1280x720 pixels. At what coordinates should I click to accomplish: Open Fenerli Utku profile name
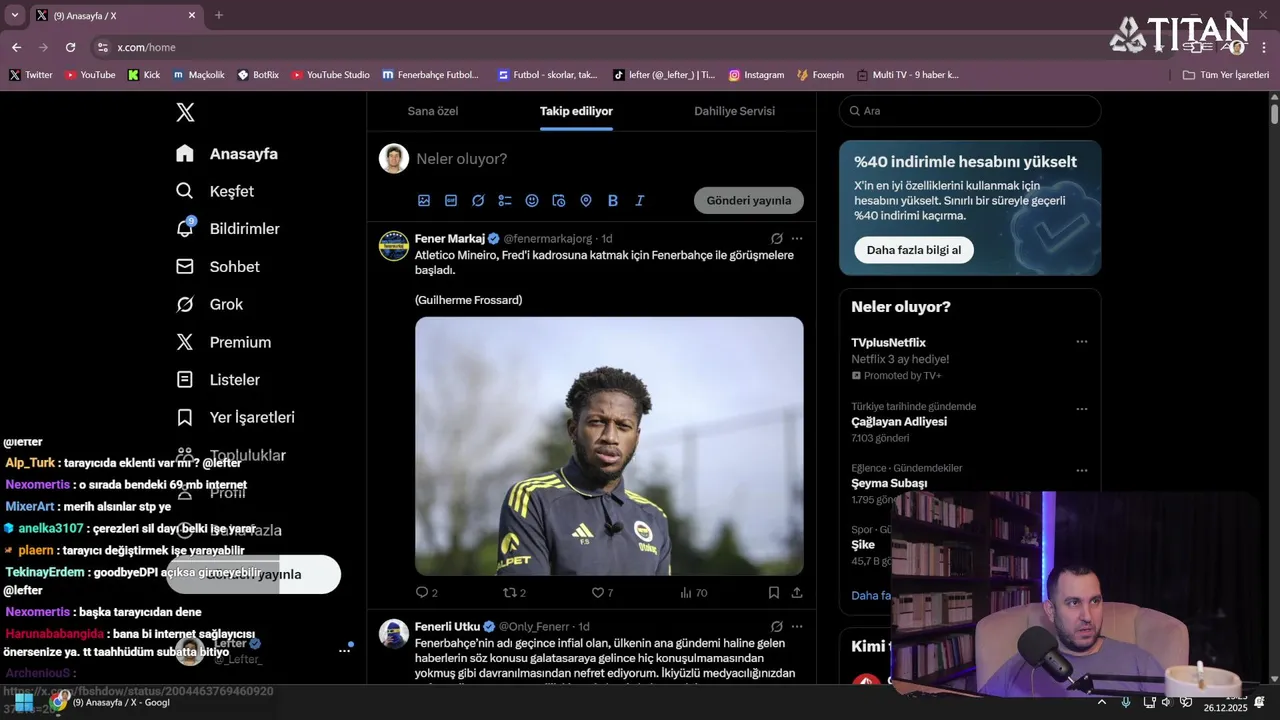[448, 627]
